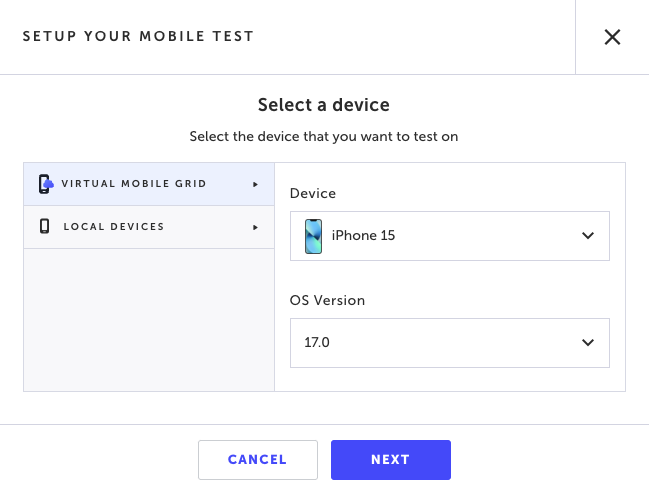
Task: Close the mobile test setup dialog
Action: 612,37
